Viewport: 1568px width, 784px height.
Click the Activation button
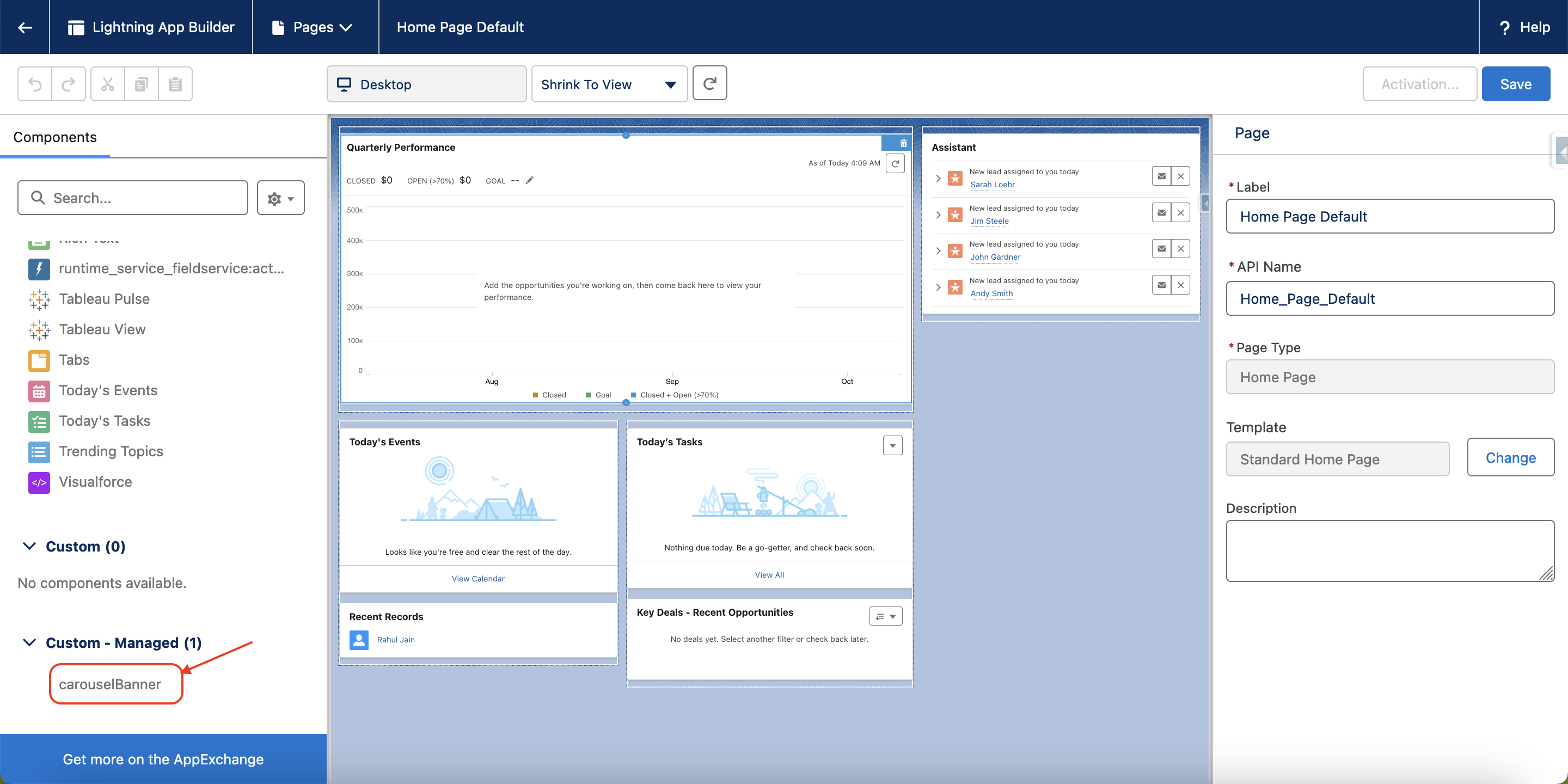point(1419,84)
